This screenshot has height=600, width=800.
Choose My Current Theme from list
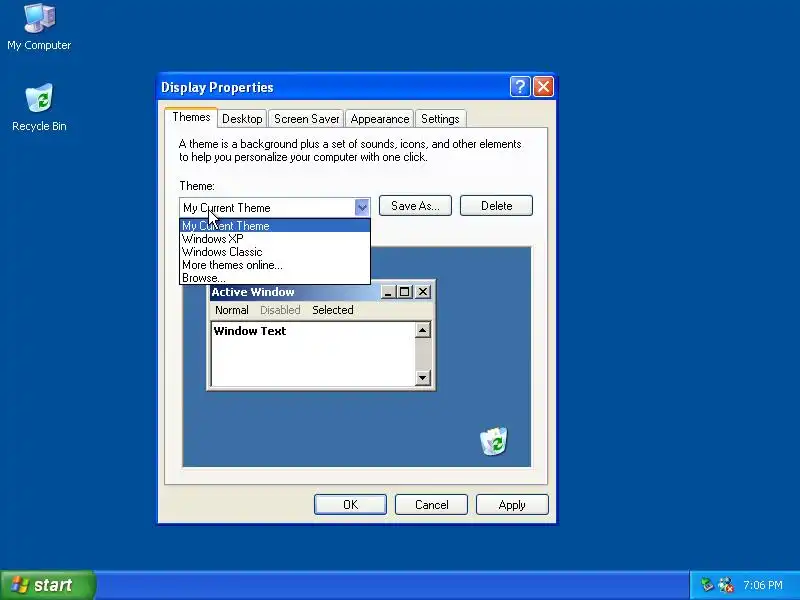pos(275,226)
